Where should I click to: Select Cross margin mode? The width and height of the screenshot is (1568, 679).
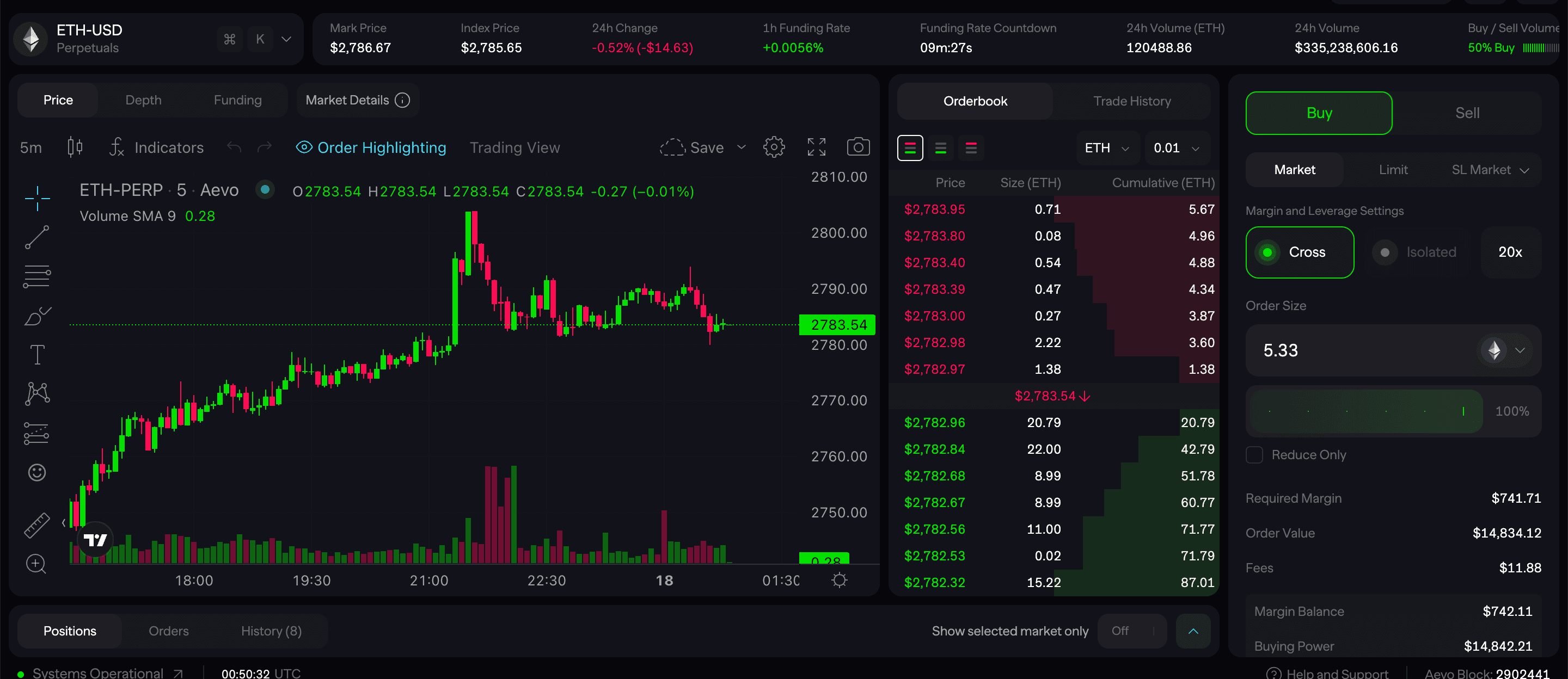click(x=1300, y=252)
